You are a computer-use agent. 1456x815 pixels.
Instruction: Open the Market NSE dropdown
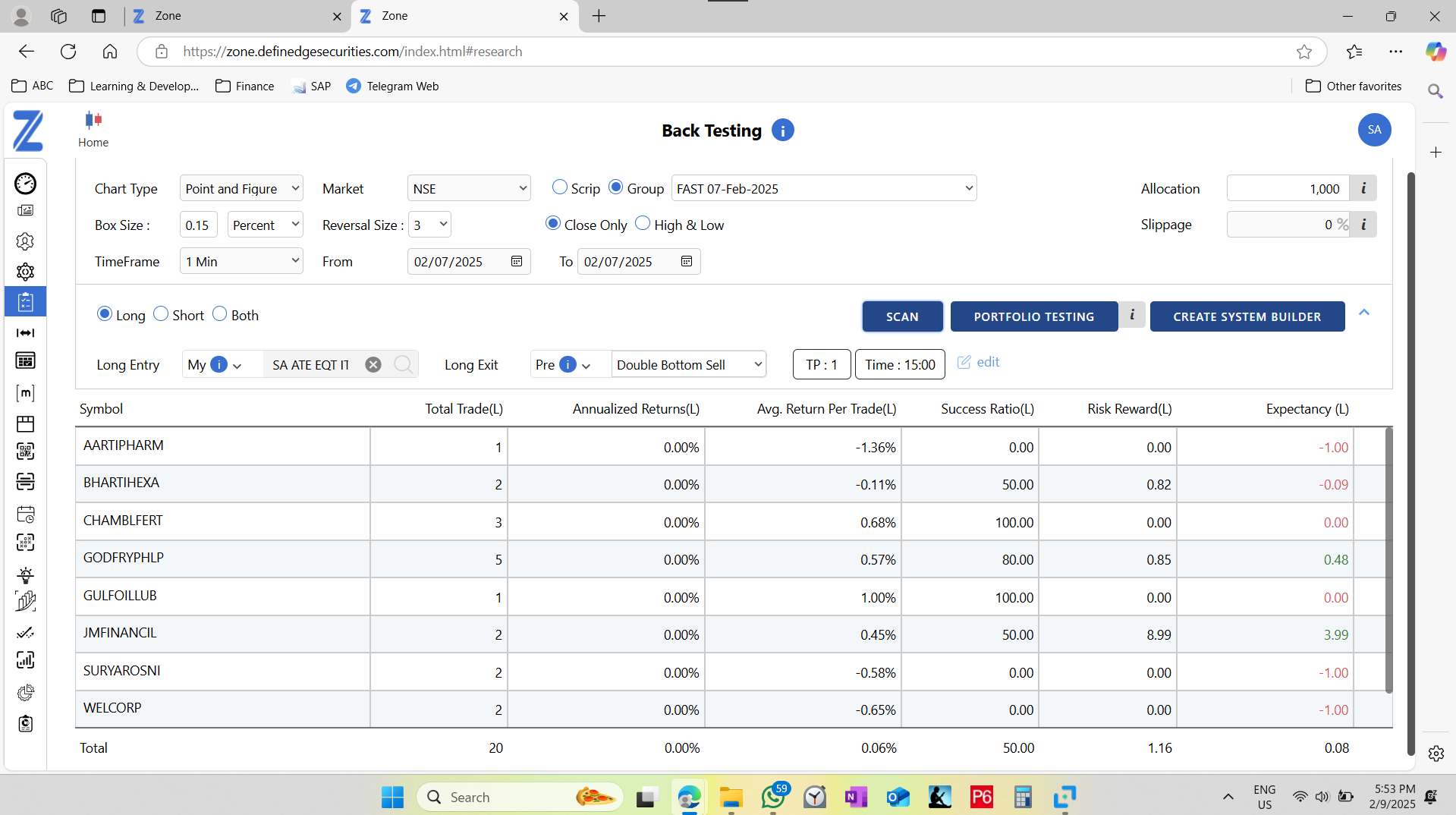469,188
